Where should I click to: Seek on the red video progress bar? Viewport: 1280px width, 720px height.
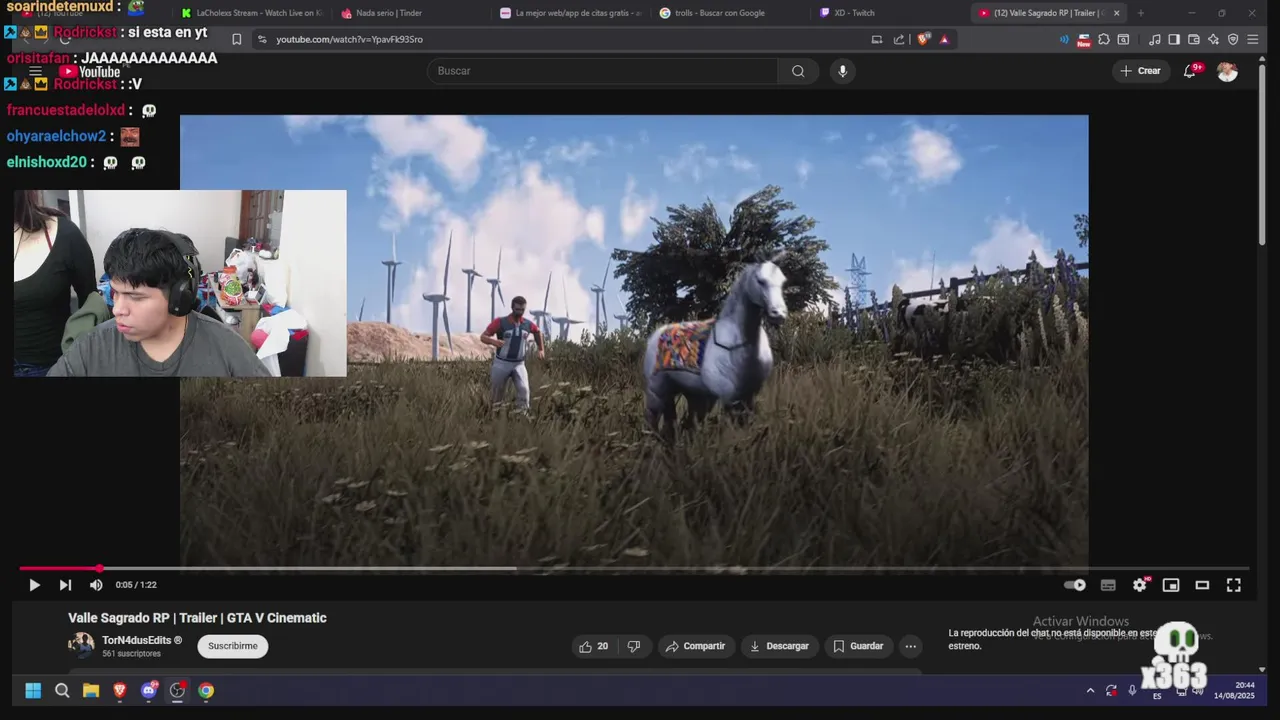point(634,568)
